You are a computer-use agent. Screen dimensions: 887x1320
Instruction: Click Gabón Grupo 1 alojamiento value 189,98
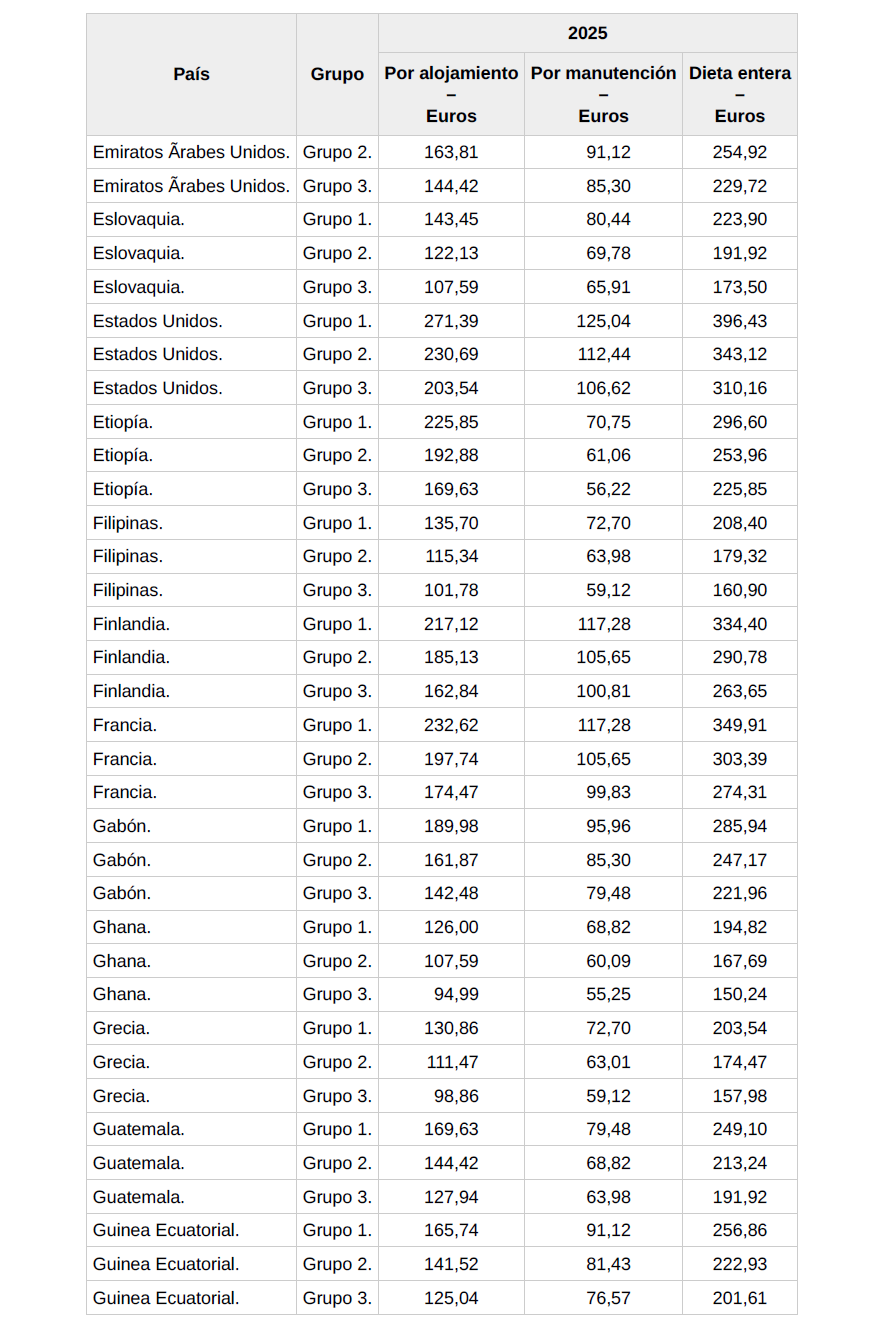click(451, 826)
